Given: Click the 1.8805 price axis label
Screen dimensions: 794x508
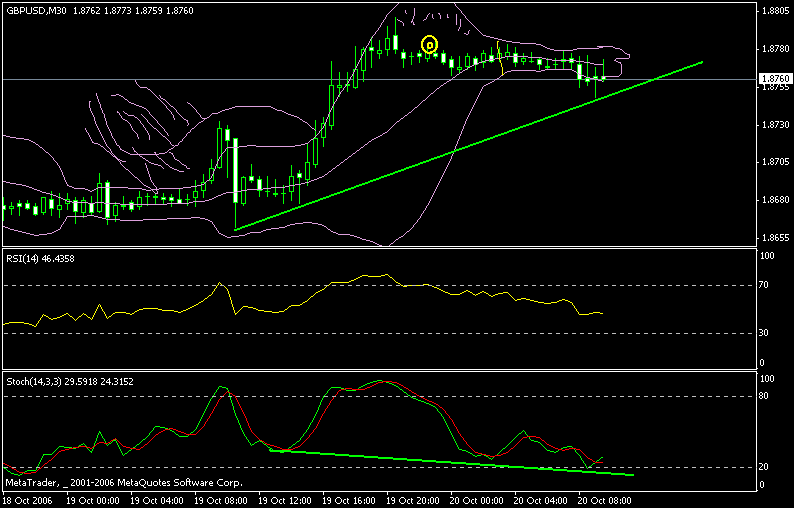Looking at the screenshot, I should (775, 11).
